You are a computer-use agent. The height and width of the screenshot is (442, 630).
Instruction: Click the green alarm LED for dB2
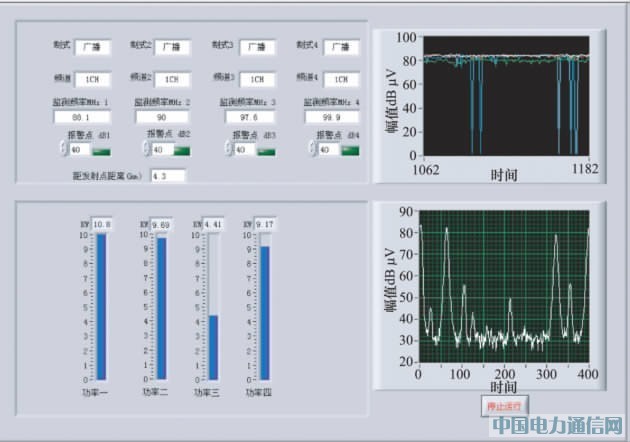(183, 150)
